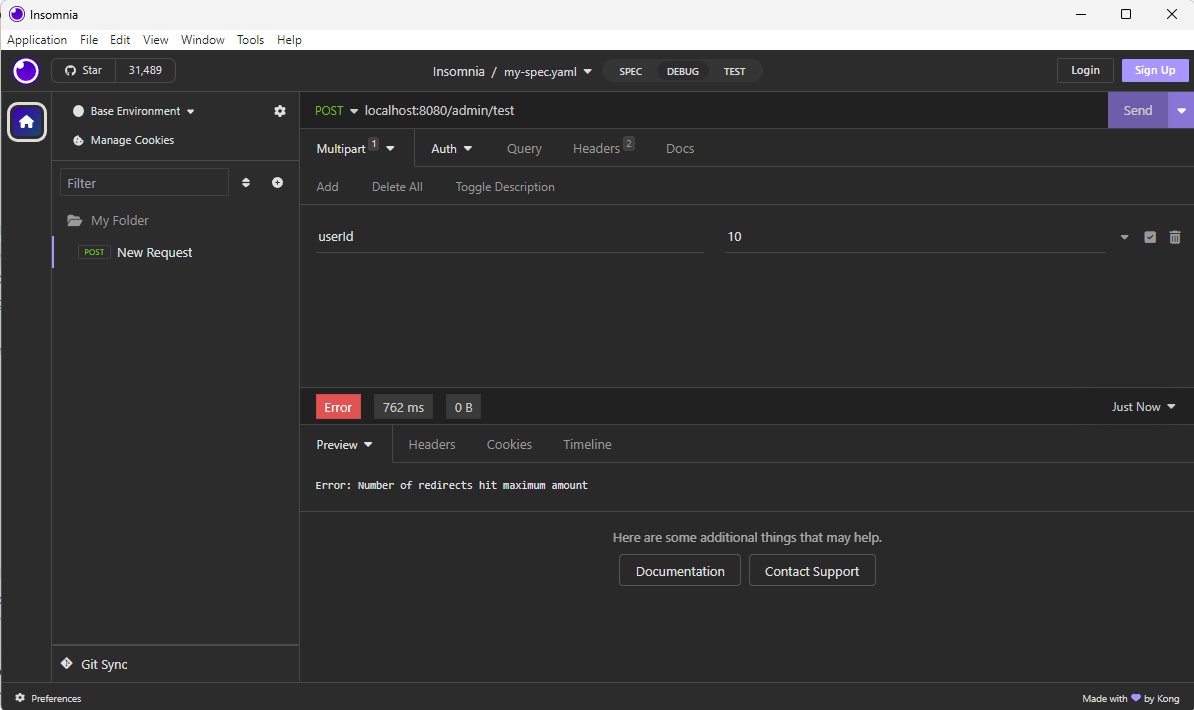Image resolution: width=1194 pixels, height=710 pixels.
Task: Click the Documentation button
Action: coord(680,571)
